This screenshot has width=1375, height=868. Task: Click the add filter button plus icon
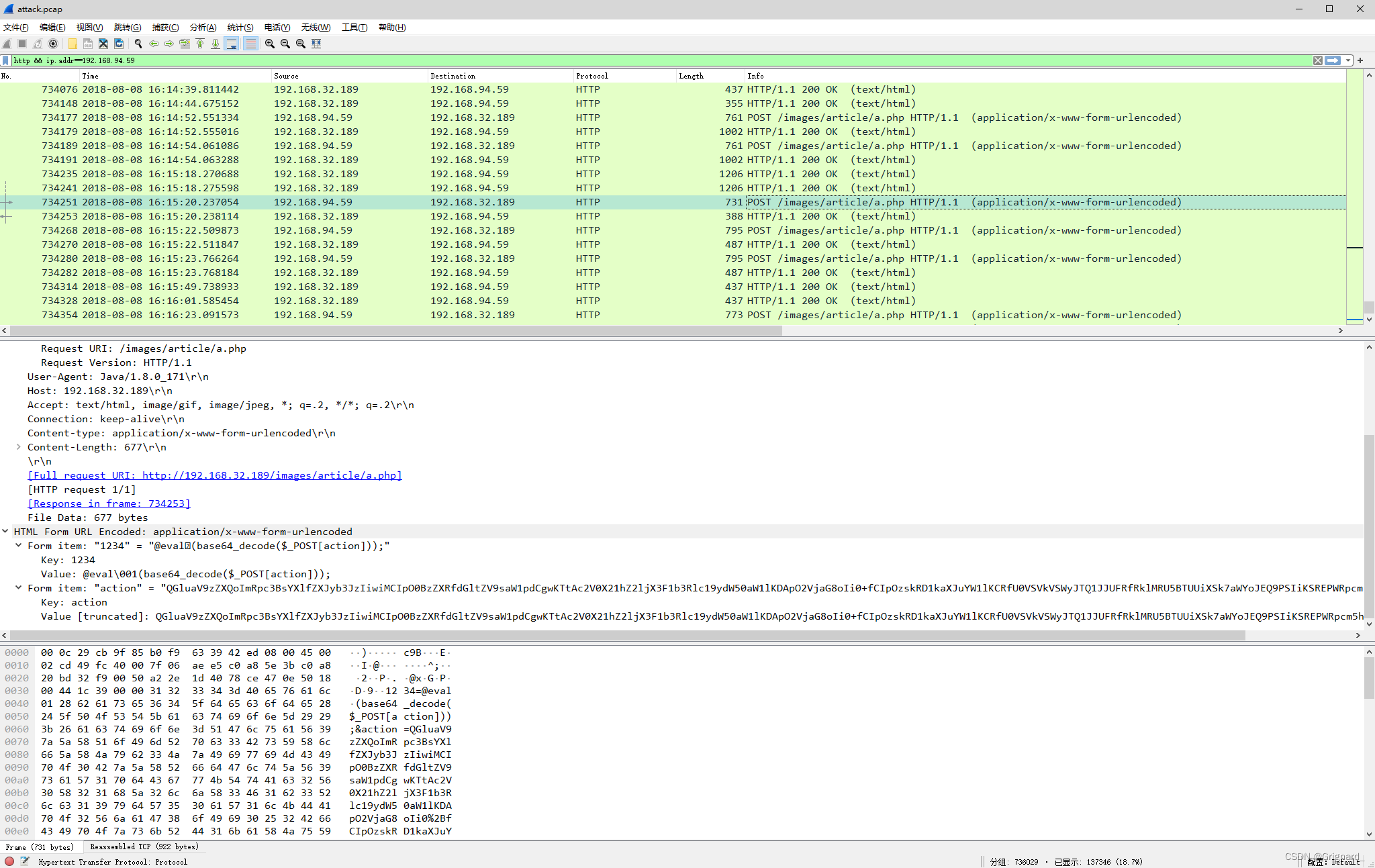click(x=1360, y=60)
